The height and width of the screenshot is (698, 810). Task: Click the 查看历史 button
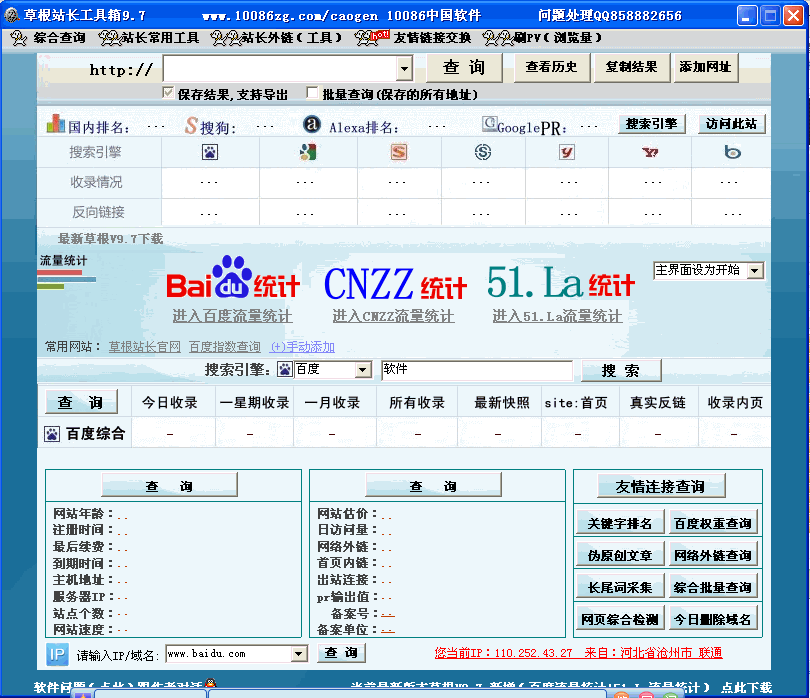pos(551,67)
